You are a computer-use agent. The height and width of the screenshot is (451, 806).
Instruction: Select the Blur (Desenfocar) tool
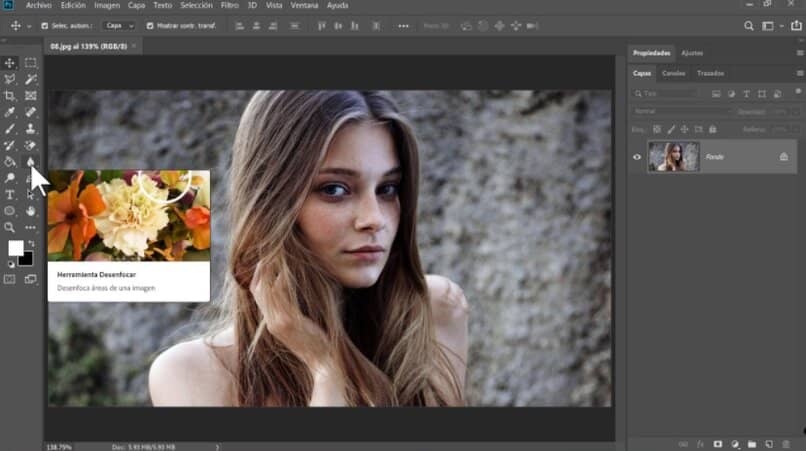tap(30, 161)
